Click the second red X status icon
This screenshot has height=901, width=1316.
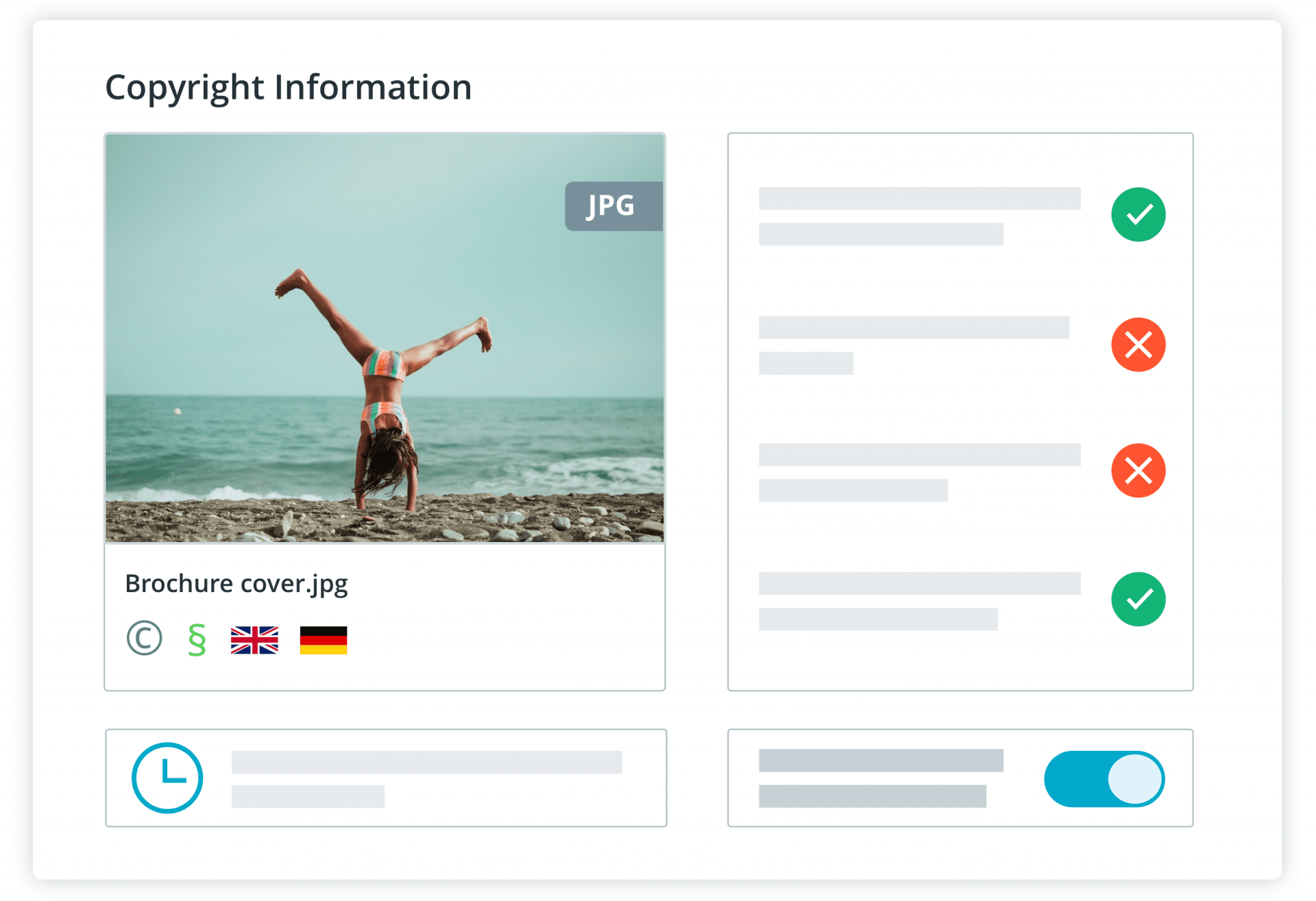pyautogui.click(x=1138, y=470)
